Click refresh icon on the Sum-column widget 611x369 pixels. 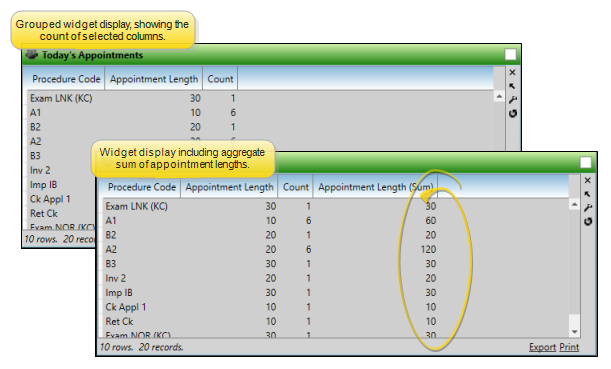[588, 221]
